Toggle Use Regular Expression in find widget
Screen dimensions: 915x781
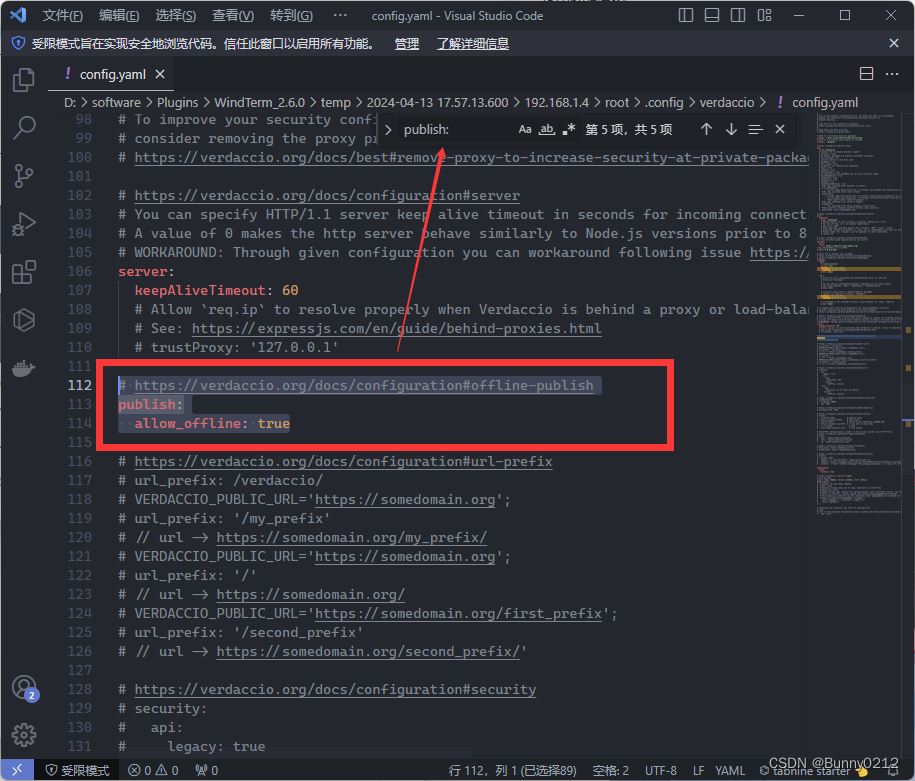pyautogui.click(x=568, y=129)
